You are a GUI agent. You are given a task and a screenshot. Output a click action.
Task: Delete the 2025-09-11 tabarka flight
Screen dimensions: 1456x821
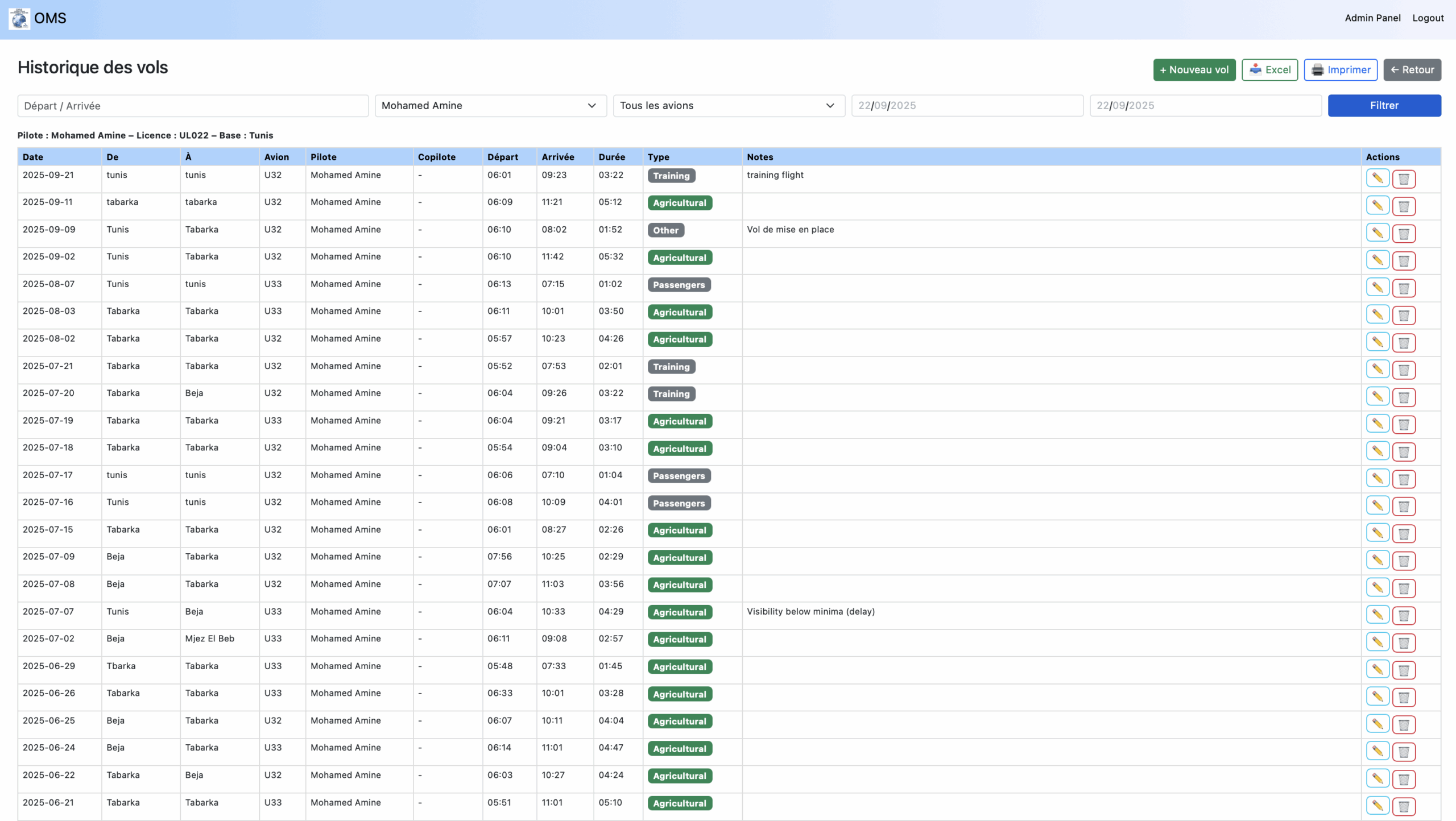1403,206
